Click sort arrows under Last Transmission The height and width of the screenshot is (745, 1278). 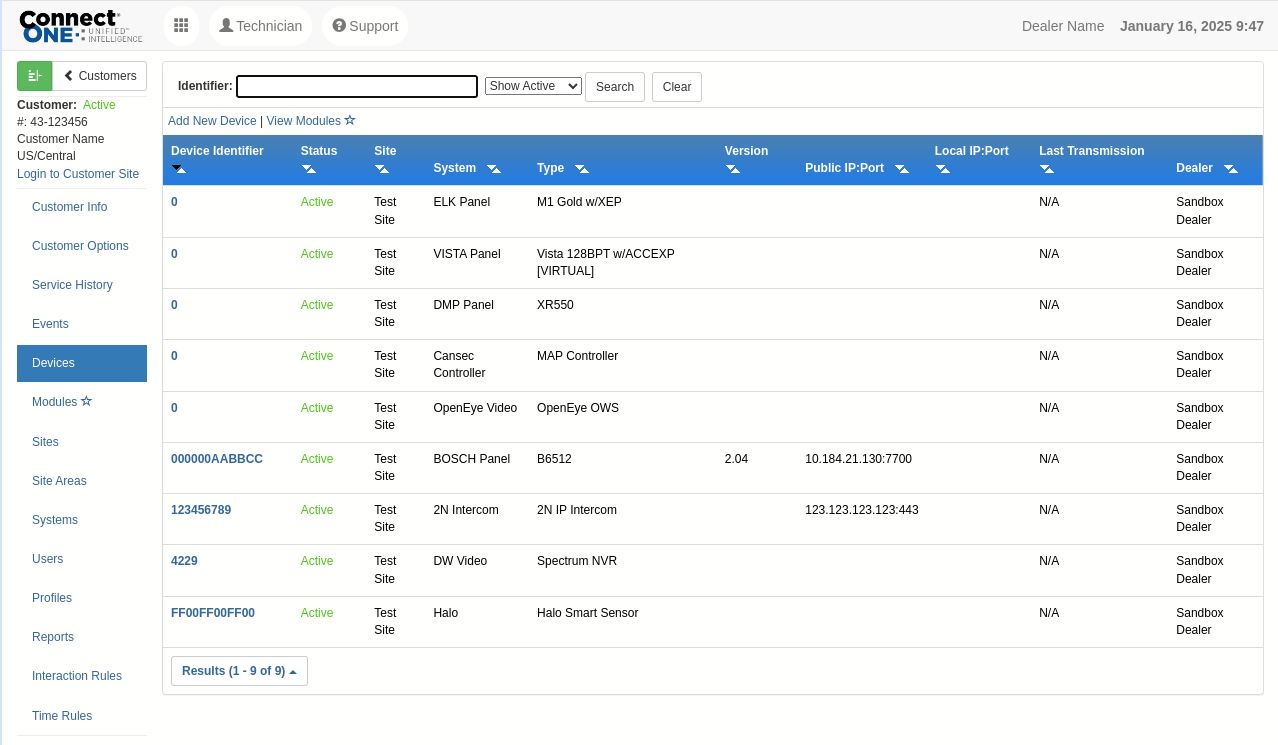[x=1047, y=168]
